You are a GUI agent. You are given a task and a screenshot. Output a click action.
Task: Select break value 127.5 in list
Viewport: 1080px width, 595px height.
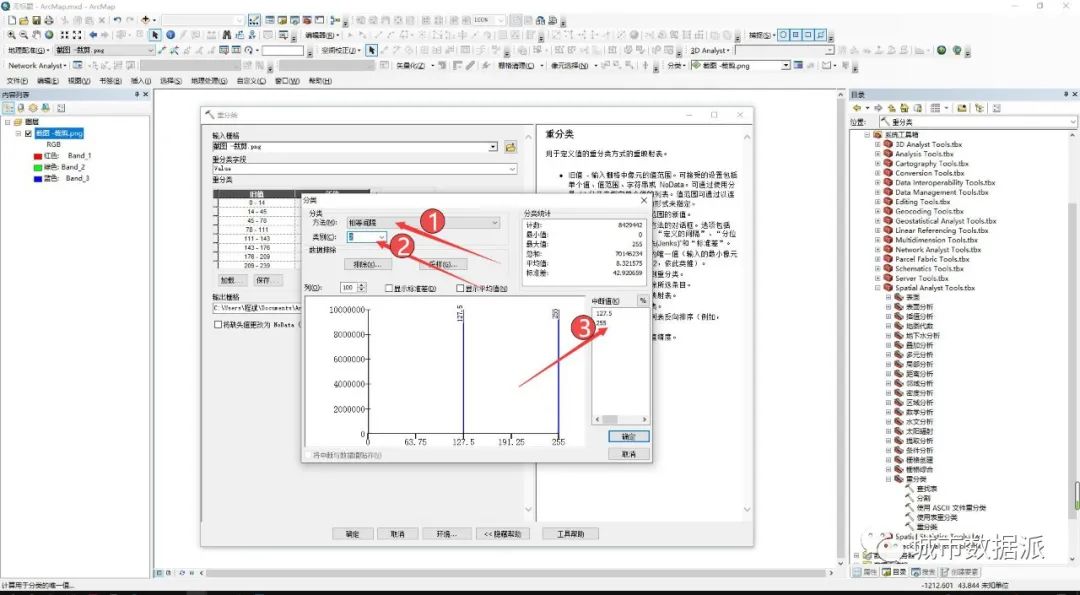pos(605,313)
